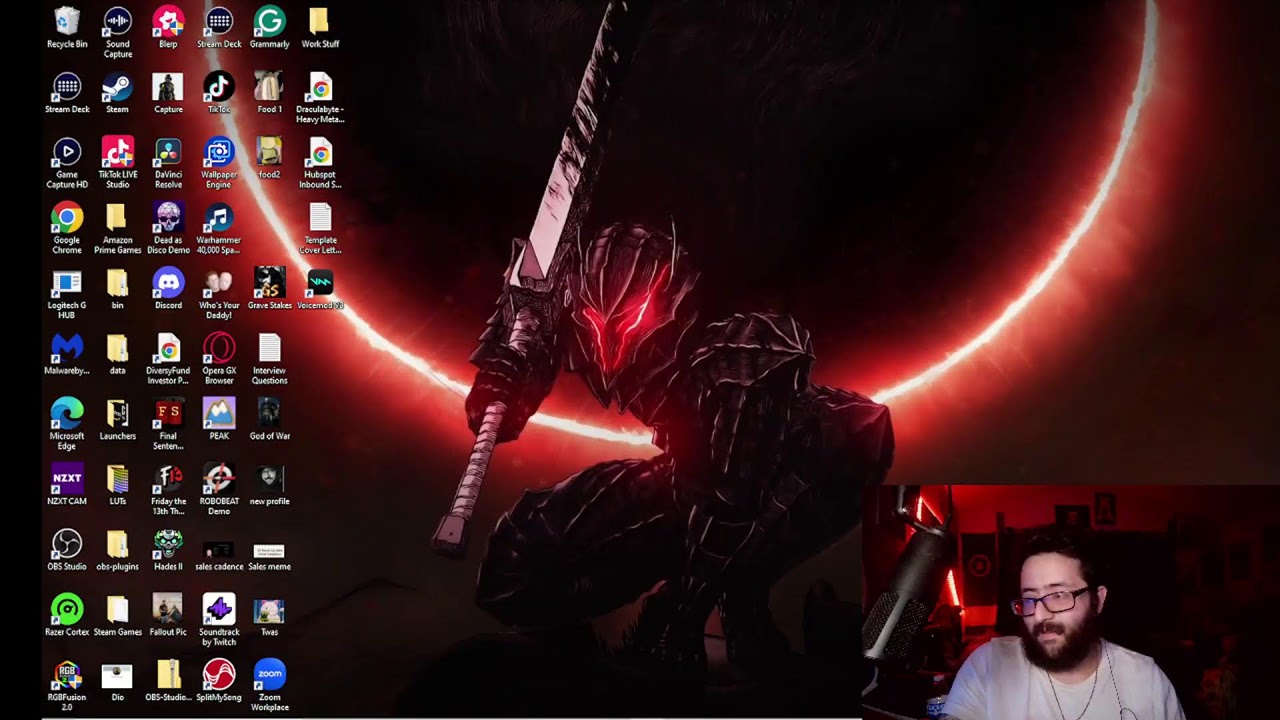
Task: Launch Microsoft Edge from the desktop
Action: [67, 425]
